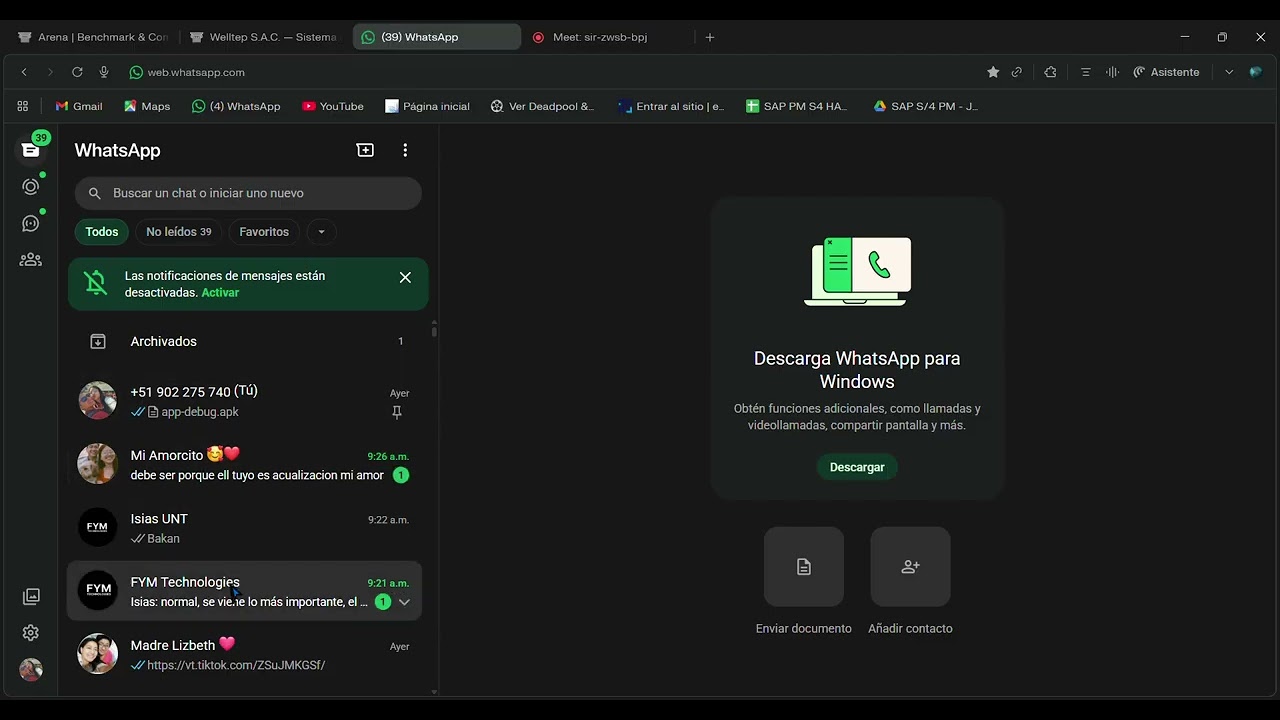
Task: Open the Madre Lizbeth chat
Action: pos(245,655)
